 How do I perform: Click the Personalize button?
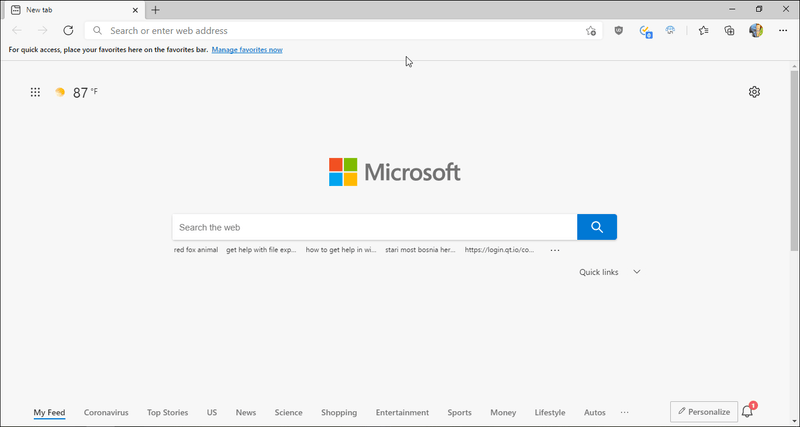(x=704, y=412)
